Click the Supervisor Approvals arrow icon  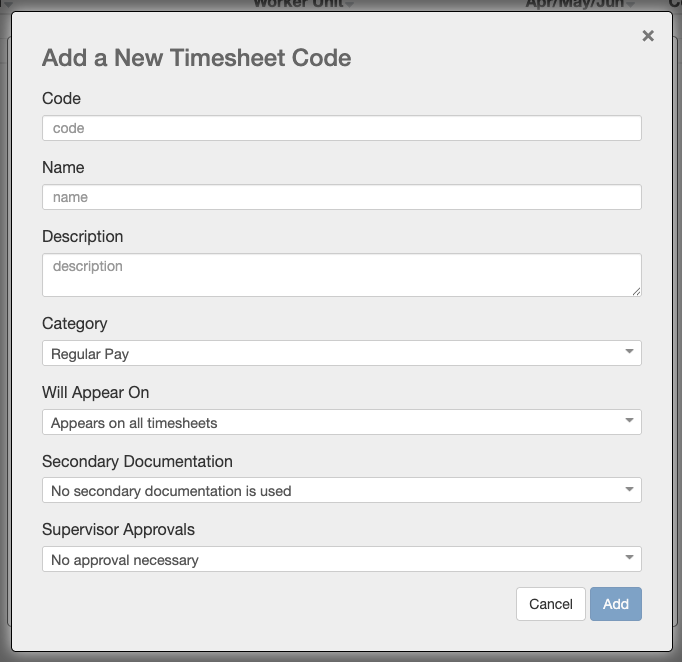[629, 559]
